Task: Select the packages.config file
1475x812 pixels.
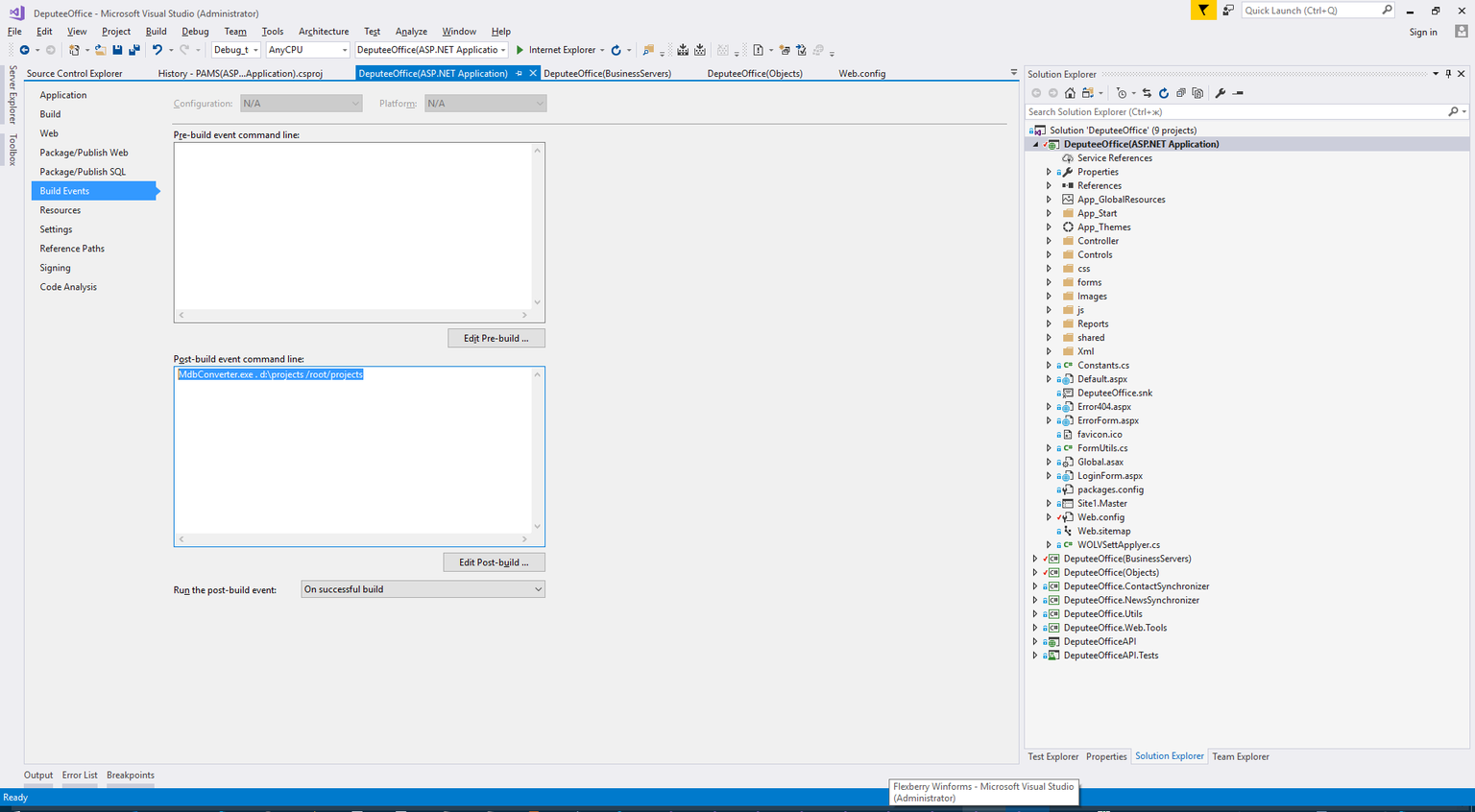Action: pyautogui.click(x=1110, y=490)
